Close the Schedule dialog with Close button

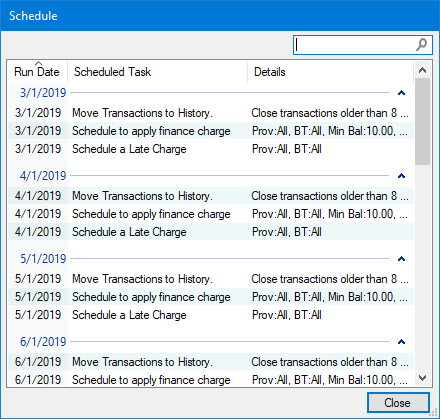click(398, 403)
